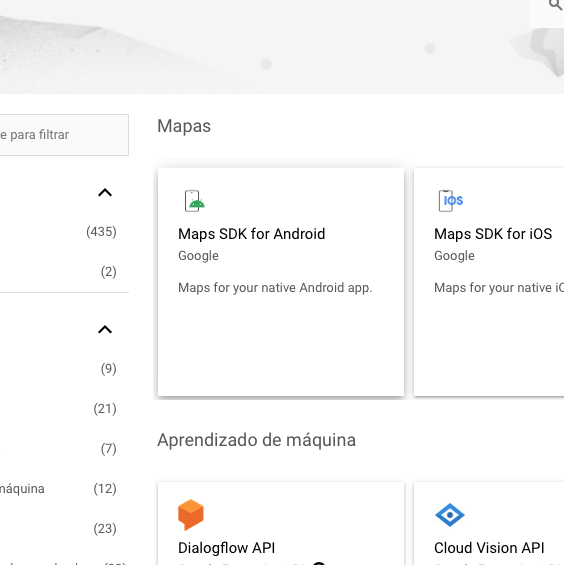Viewport: 564px width, 565px height.
Task: Click the blue Cloud Vision API eye logo
Action: [450, 515]
